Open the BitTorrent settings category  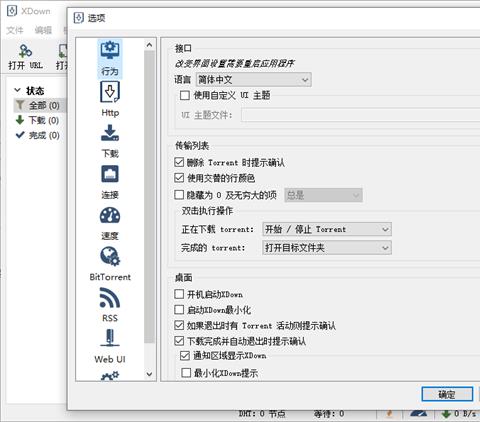[x=110, y=264]
